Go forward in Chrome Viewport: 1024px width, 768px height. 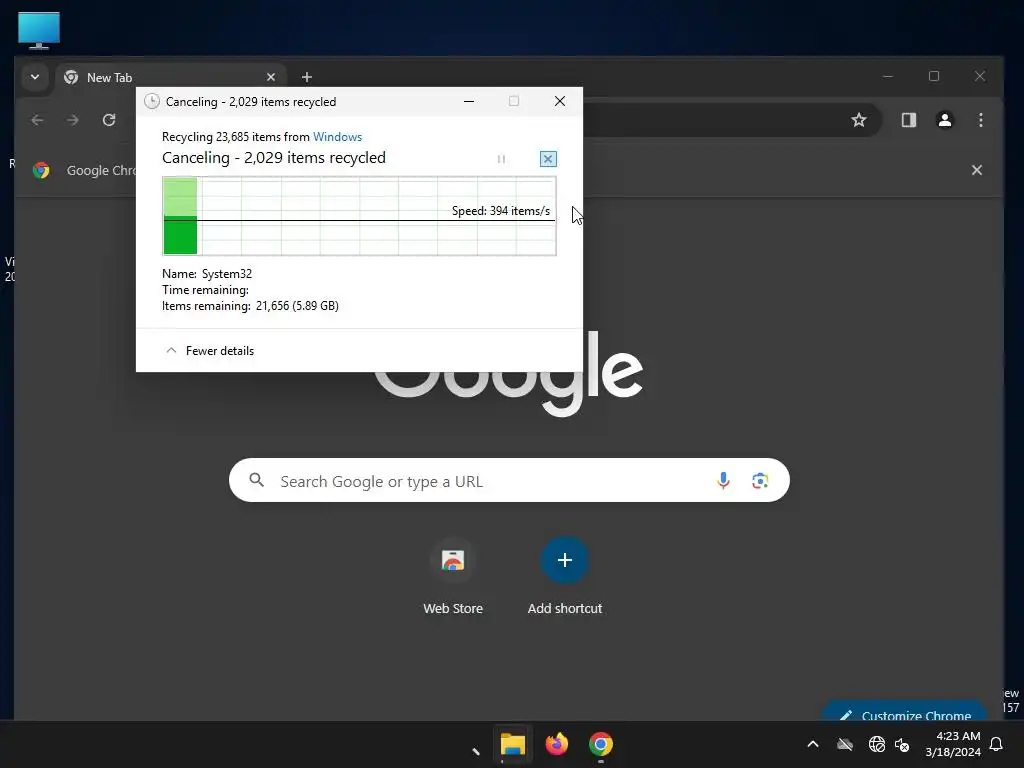pos(73,120)
